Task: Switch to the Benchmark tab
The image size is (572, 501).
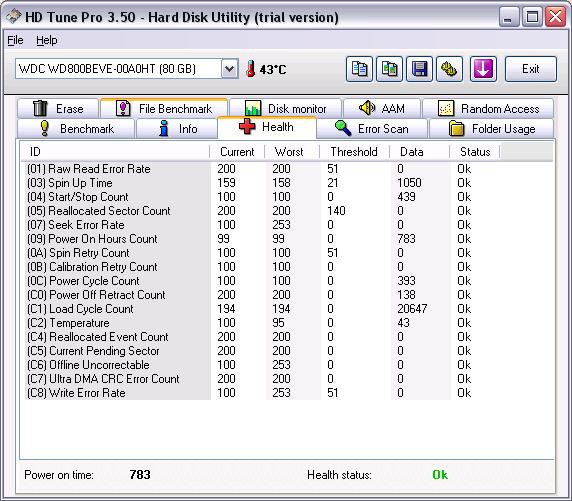Action: 76,129
